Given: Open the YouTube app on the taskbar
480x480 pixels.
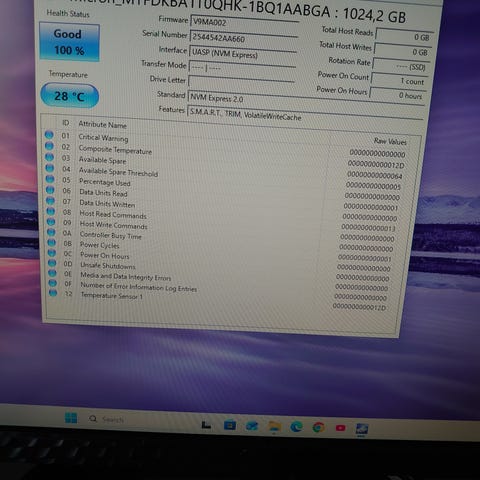Looking at the screenshot, I should coord(340,428).
